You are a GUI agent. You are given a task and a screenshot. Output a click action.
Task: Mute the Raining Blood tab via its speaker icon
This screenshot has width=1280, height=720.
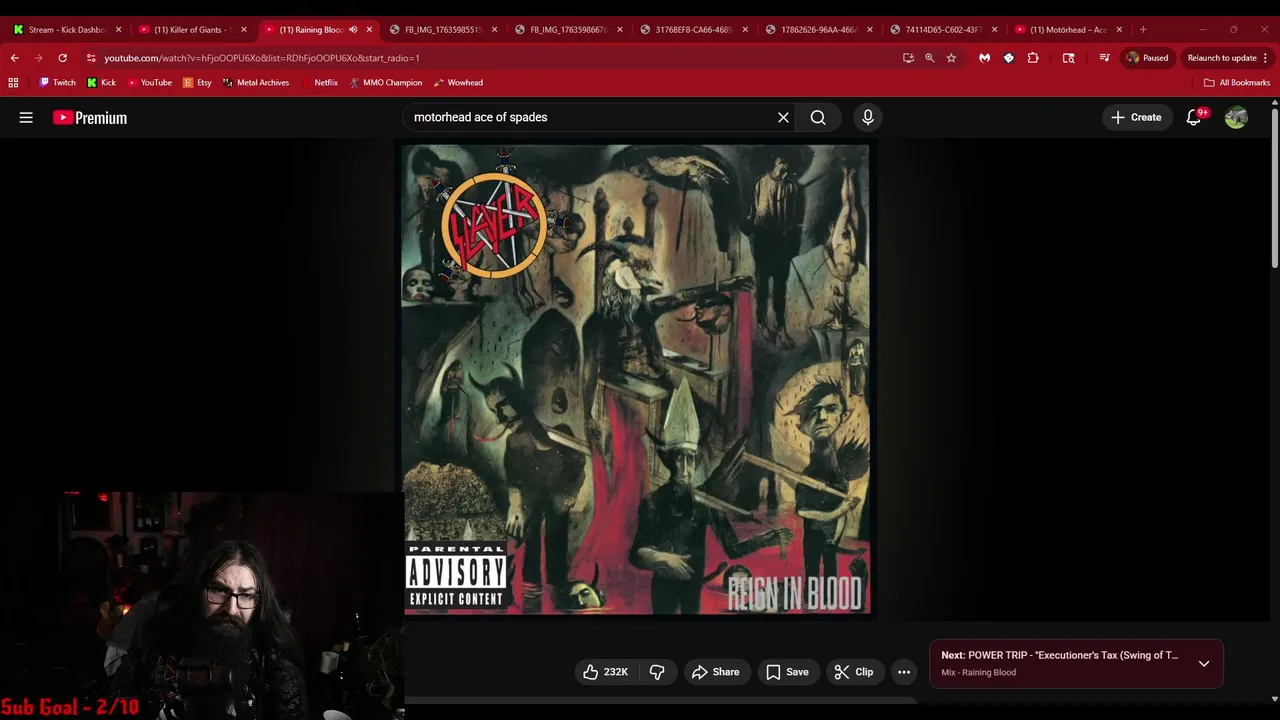pyautogui.click(x=353, y=30)
